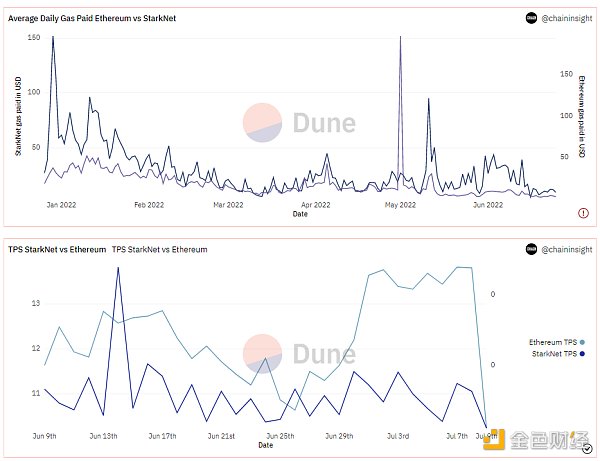The width and height of the screenshot is (600, 461).
Task: Click the red warning icon on gas chart
Action: pos(583,213)
